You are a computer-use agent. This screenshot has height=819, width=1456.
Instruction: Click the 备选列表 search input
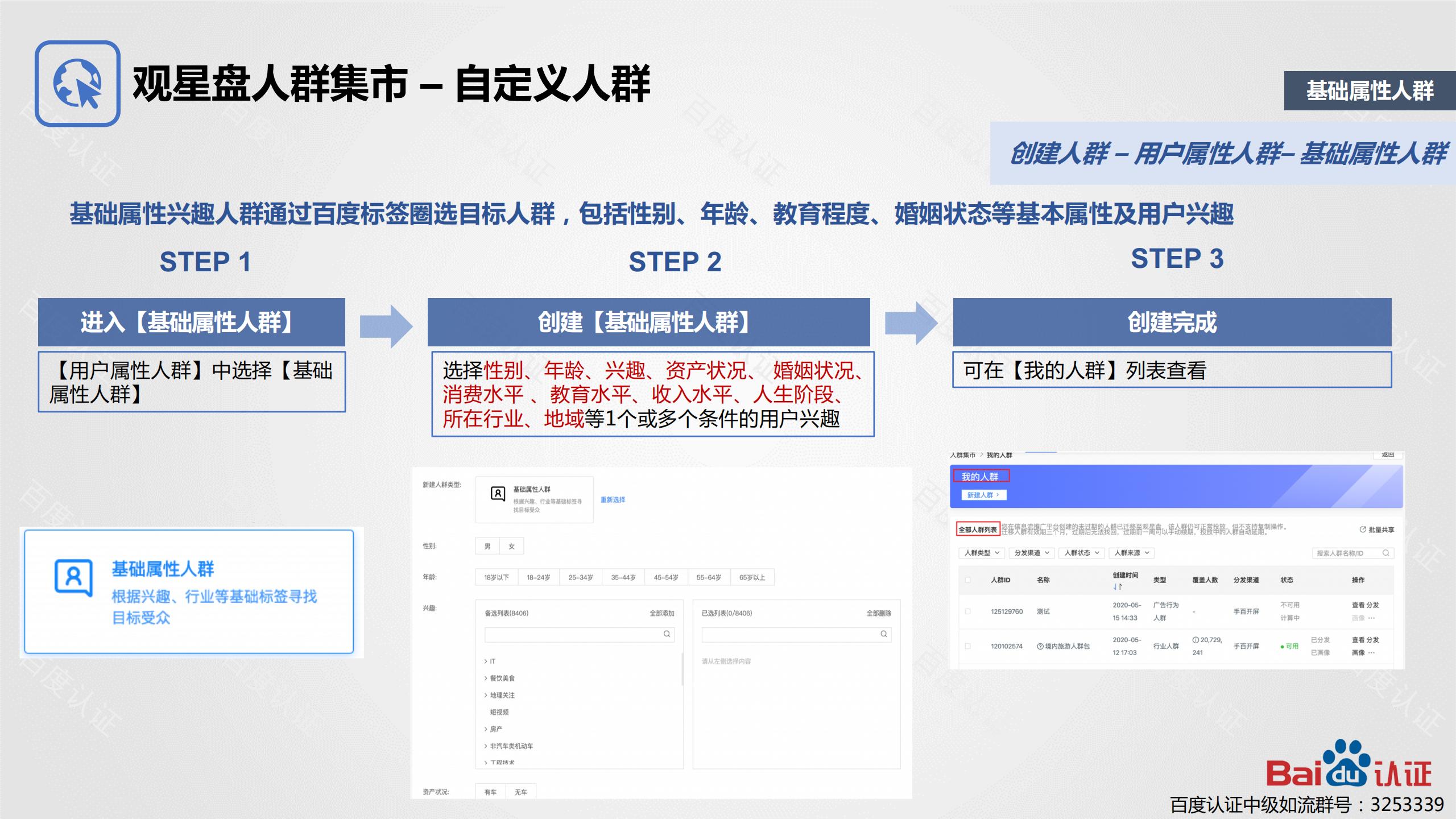579,634
